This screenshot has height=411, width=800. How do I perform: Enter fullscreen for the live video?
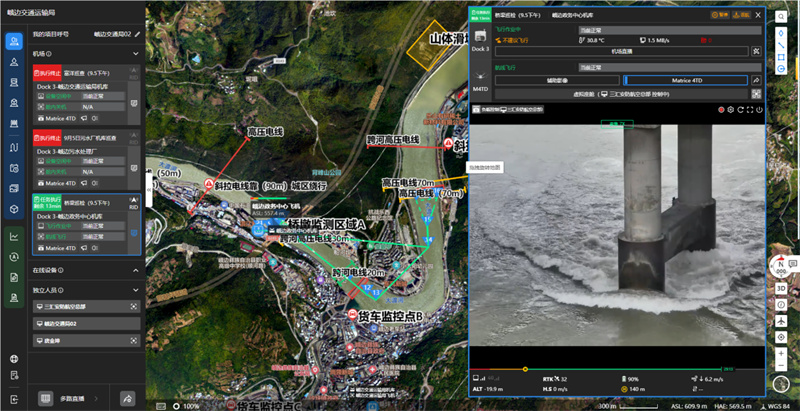tap(750, 110)
